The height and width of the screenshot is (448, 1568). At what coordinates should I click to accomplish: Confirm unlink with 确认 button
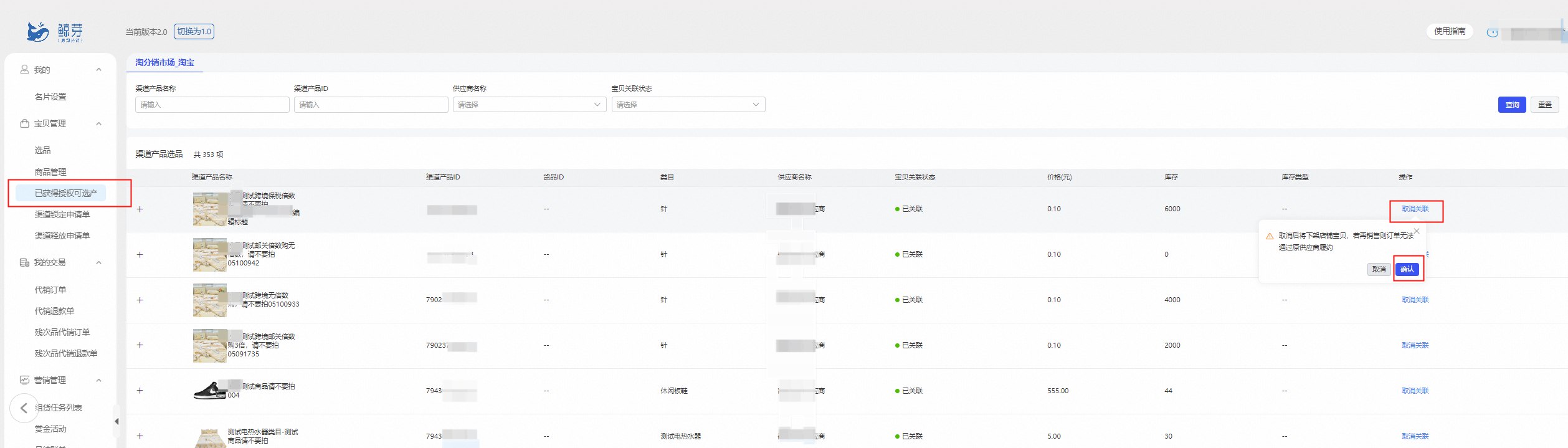pos(1407,269)
